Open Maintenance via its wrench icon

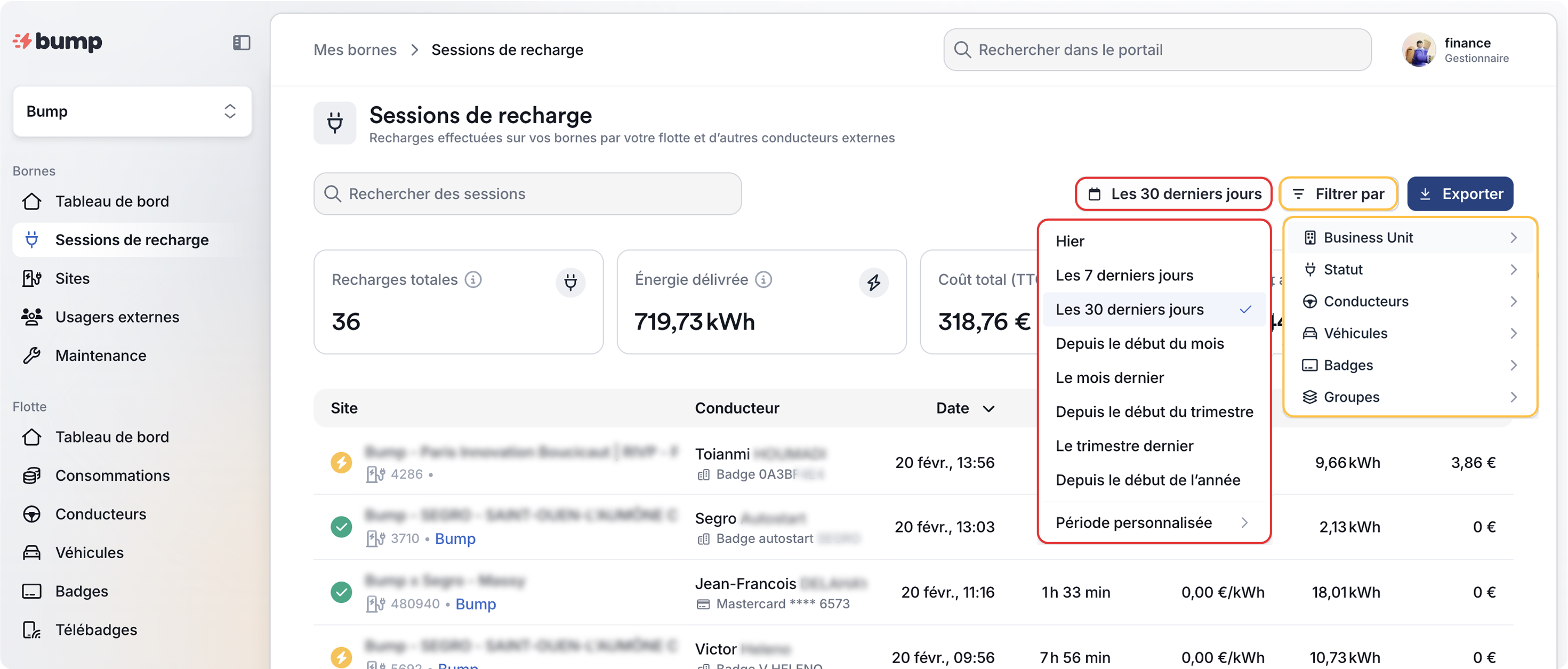(31, 356)
